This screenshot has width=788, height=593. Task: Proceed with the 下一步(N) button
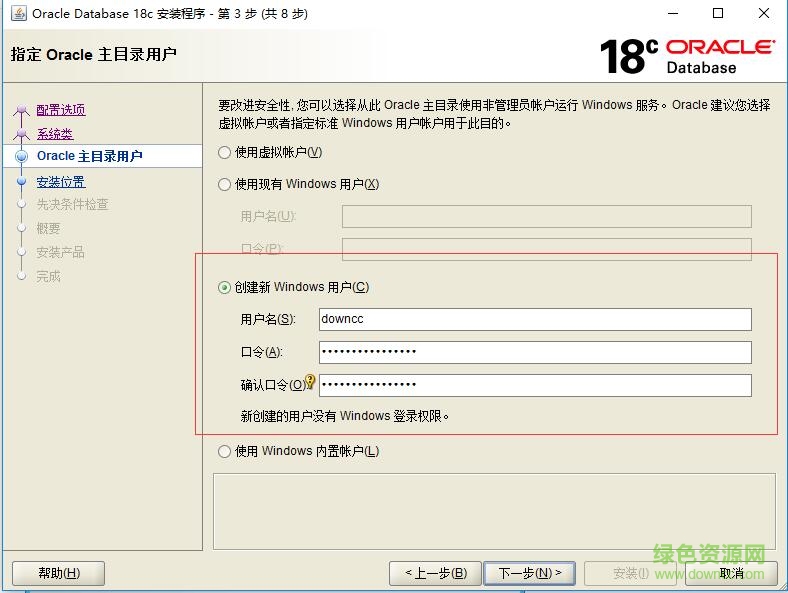(x=530, y=573)
